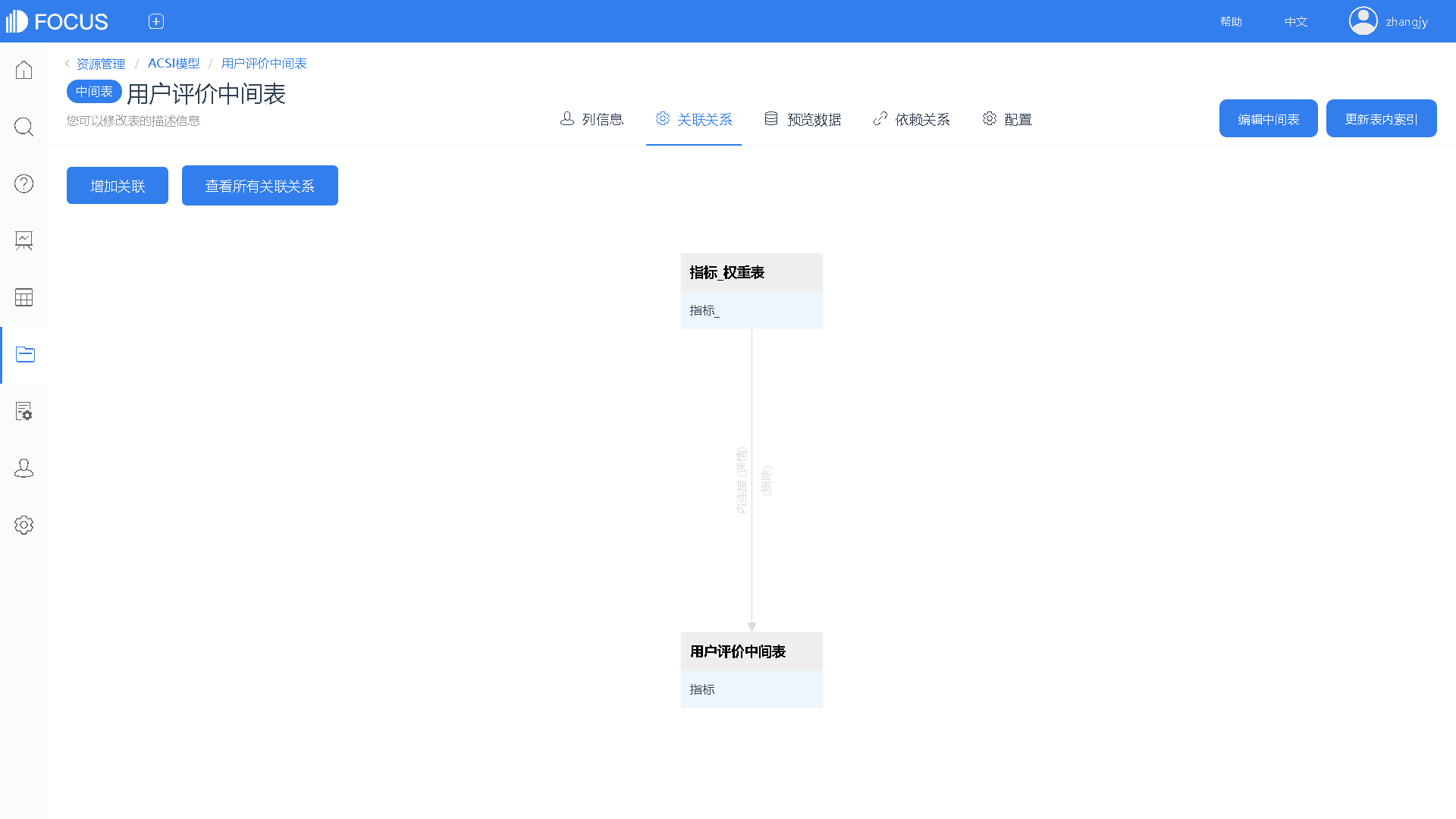Open the question mark help icon in sidebar
This screenshot has height=819, width=1456.
24,184
